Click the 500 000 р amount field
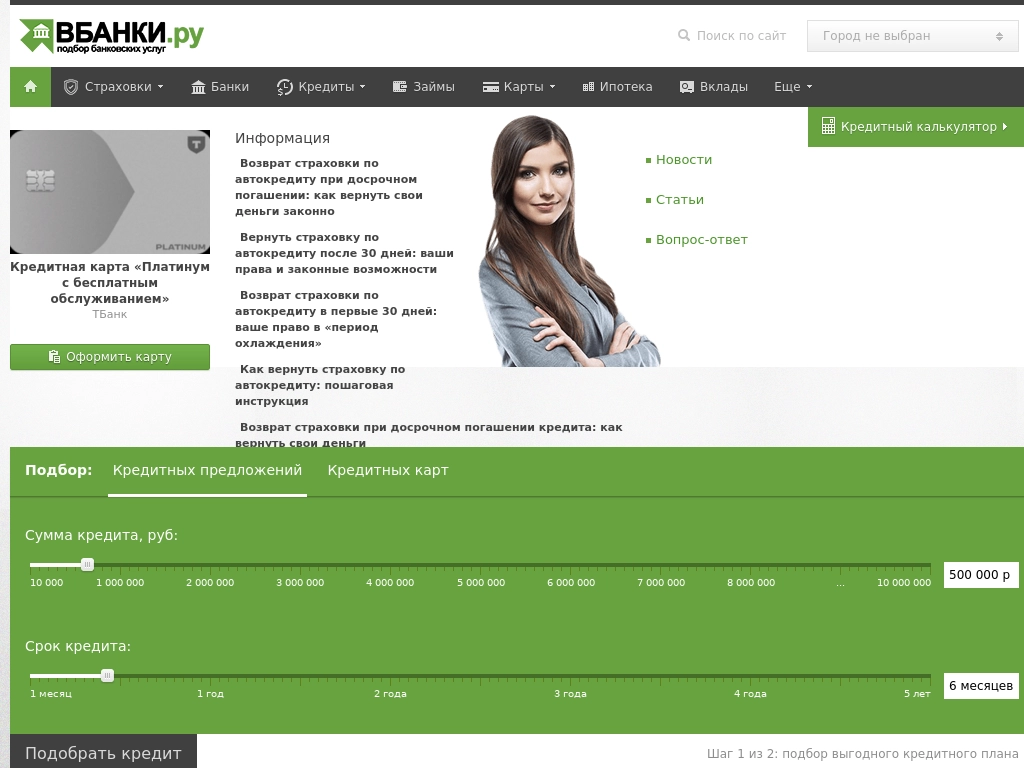The width and height of the screenshot is (1024, 768). [x=981, y=575]
